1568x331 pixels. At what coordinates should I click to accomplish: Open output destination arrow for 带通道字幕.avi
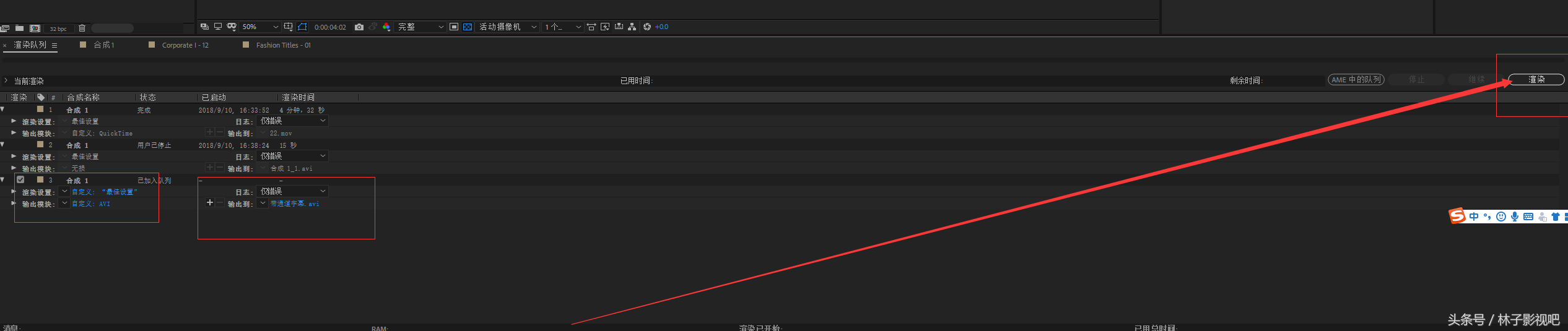click(263, 203)
